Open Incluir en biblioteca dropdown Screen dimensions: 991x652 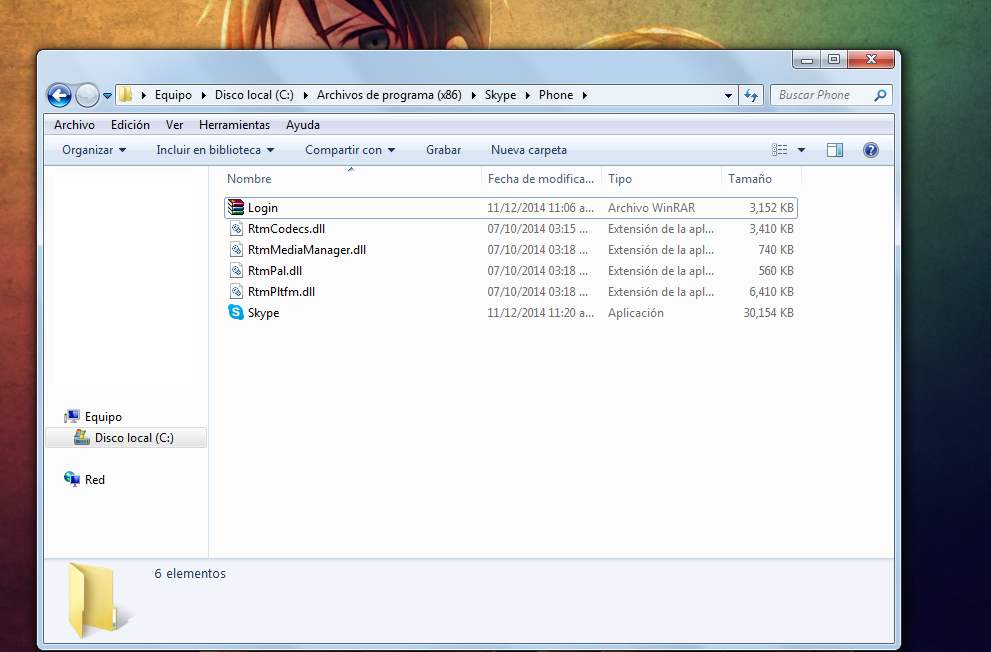pyautogui.click(x=215, y=150)
